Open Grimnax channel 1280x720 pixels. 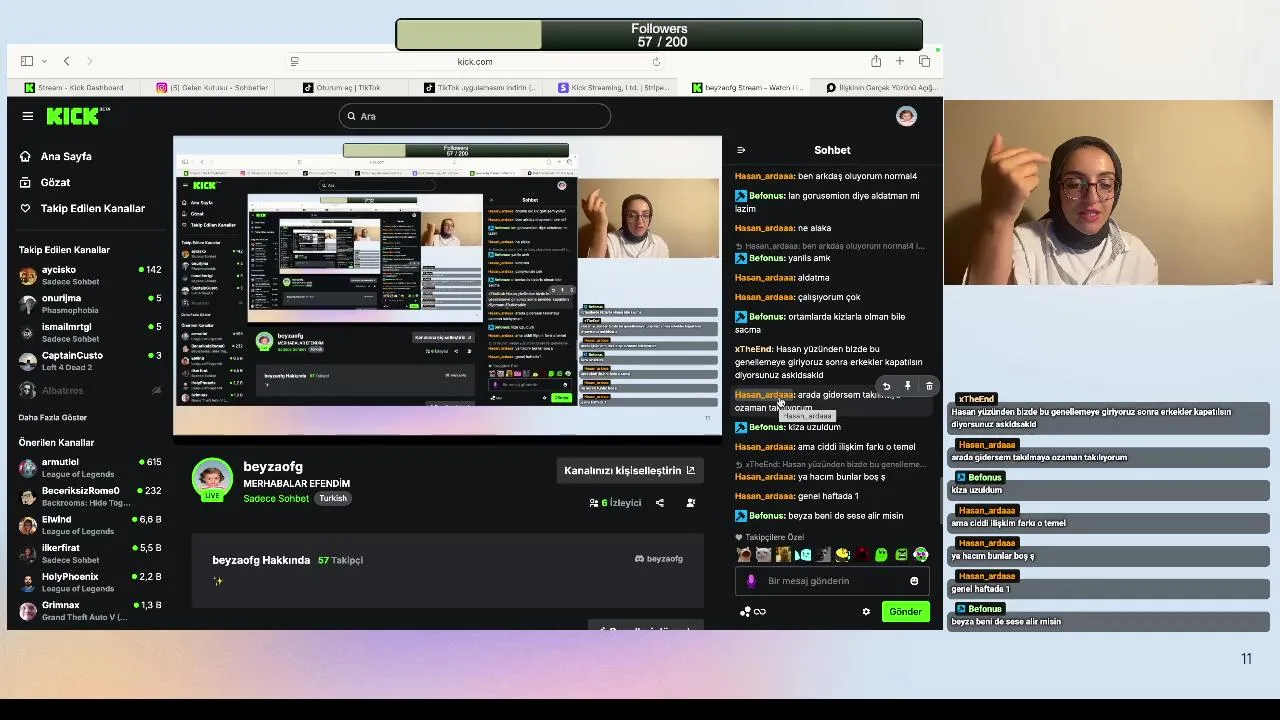pos(90,611)
